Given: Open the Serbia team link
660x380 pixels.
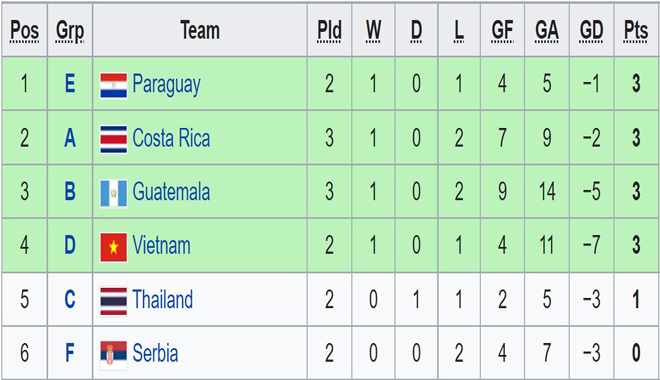Looking at the screenshot, I should pos(155,353).
